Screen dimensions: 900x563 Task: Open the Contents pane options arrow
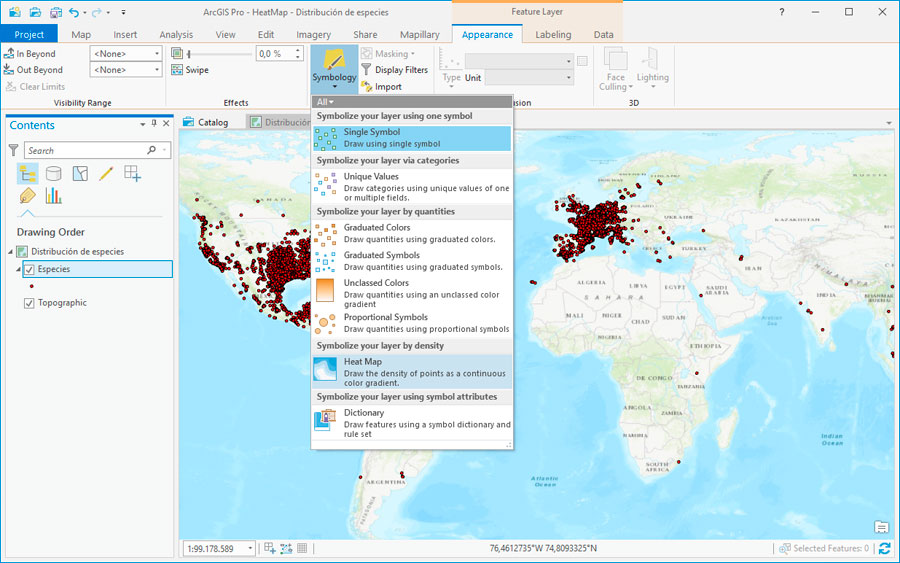[142, 124]
